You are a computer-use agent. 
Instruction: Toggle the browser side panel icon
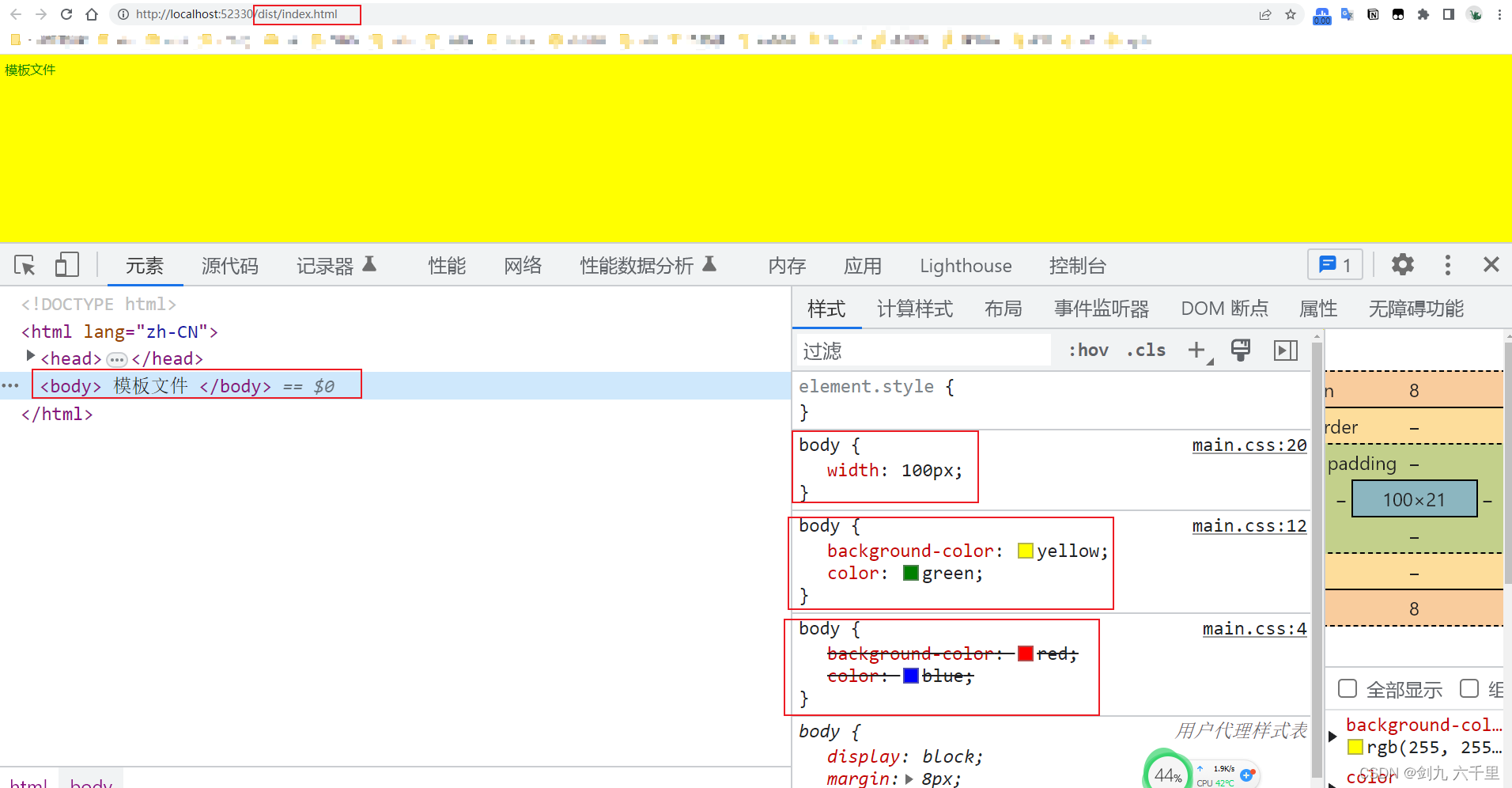click(x=1449, y=14)
